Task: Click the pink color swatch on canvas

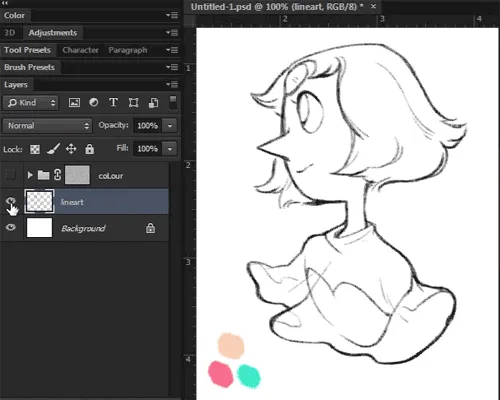Action: (x=220, y=374)
